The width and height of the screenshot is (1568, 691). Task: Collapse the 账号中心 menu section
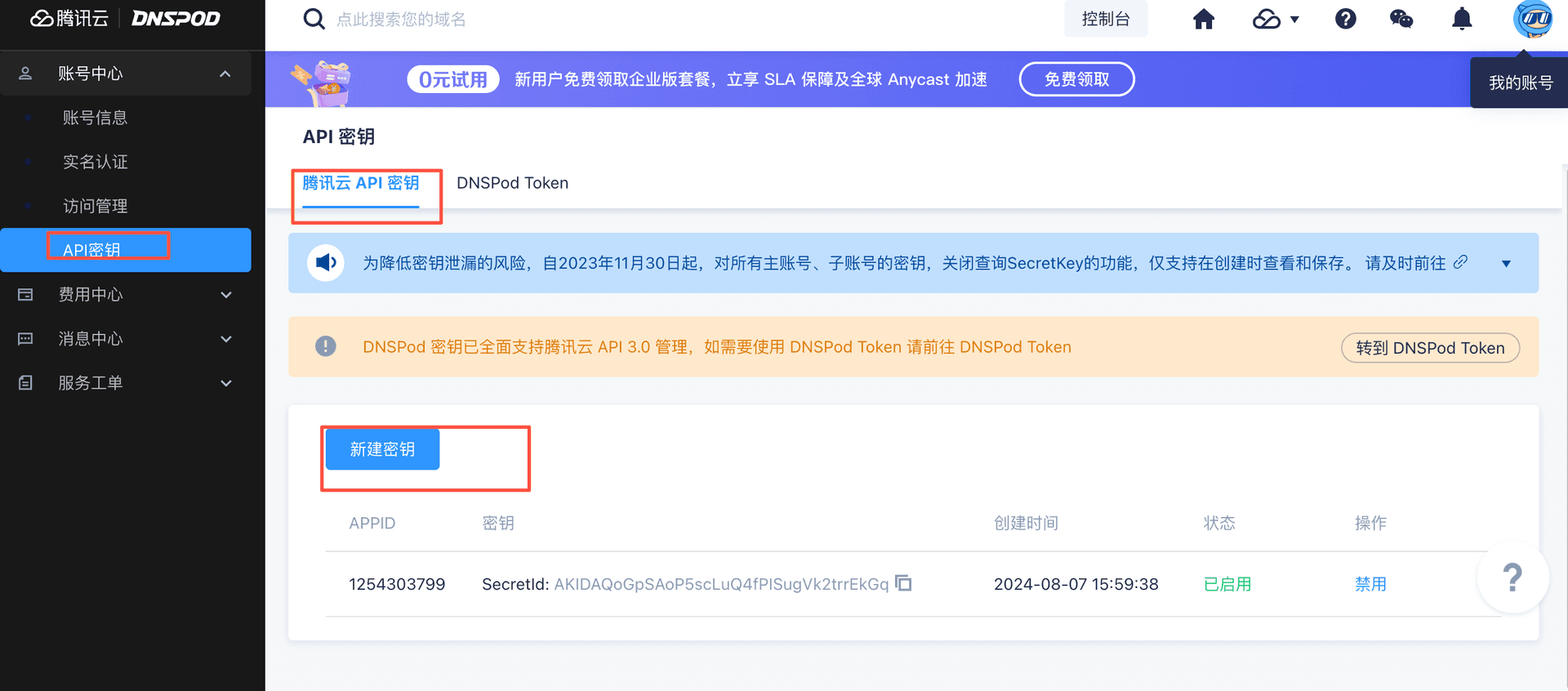click(225, 74)
